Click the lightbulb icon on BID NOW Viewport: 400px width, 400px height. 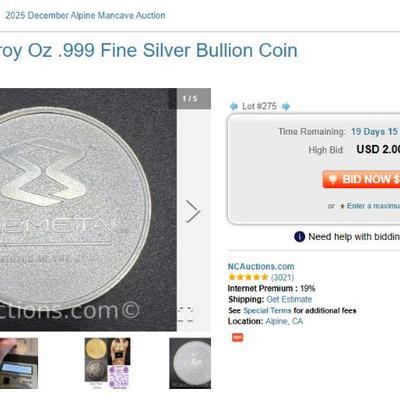[332, 179]
